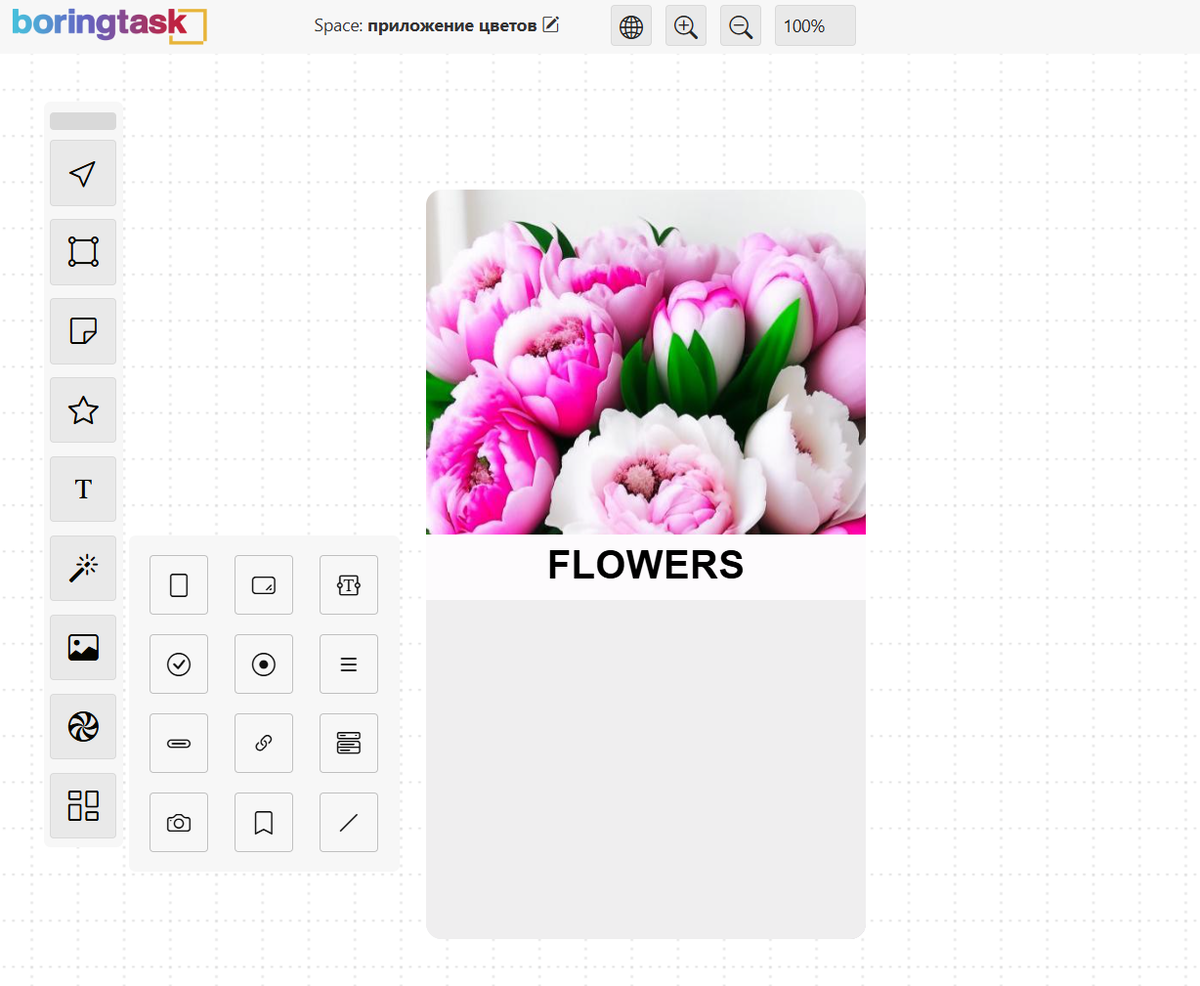Insert a checkbox component
1200x986 pixels.
click(x=179, y=664)
